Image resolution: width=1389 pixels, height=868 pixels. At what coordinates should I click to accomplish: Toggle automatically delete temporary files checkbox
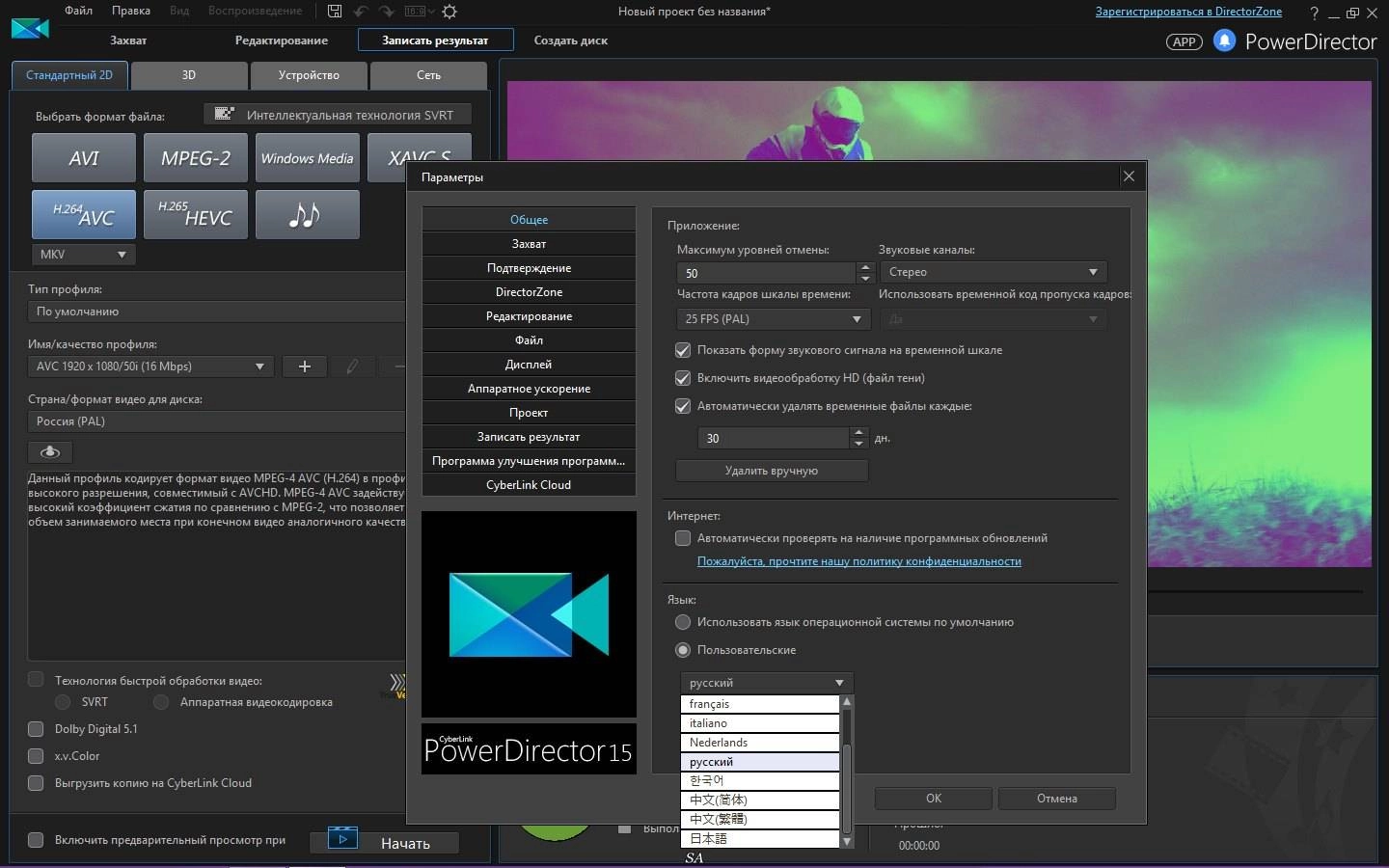(683, 406)
